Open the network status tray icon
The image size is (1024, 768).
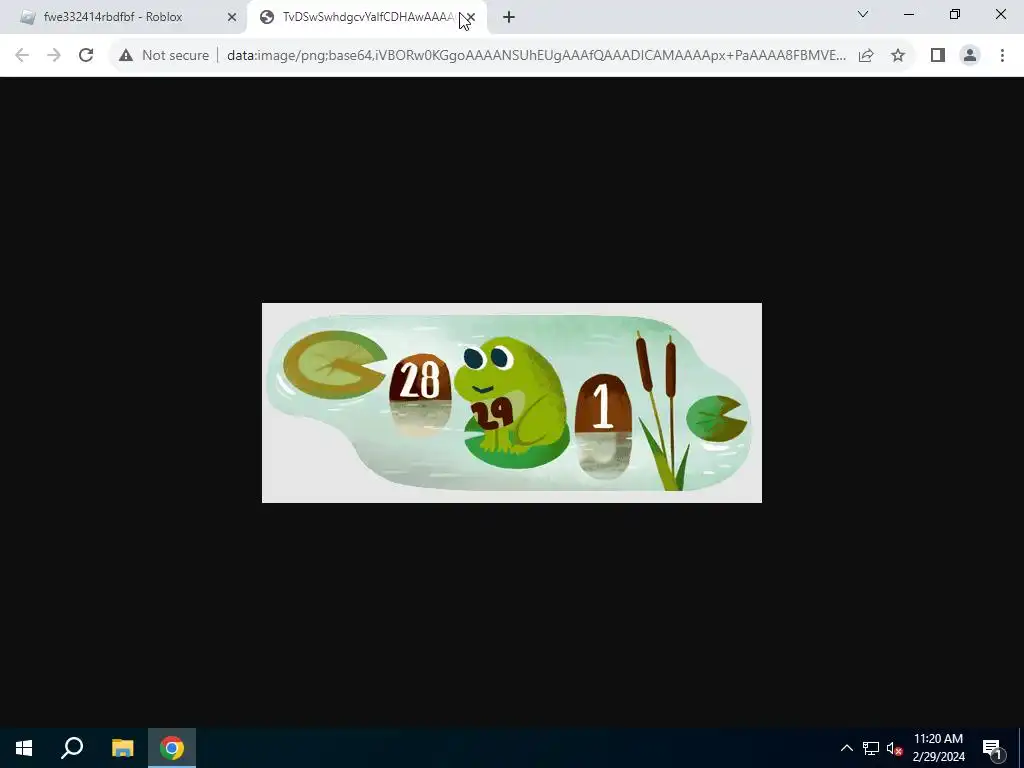pyautogui.click(x=871, y=748)
